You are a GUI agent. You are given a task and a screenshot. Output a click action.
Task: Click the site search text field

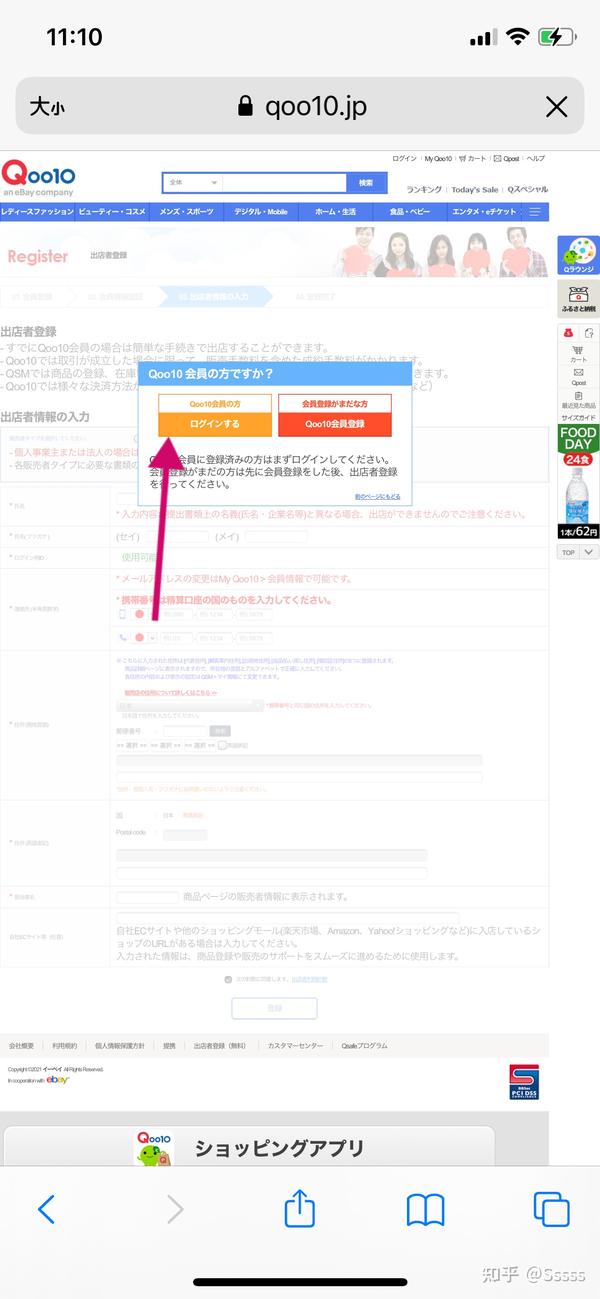(284, 183)
